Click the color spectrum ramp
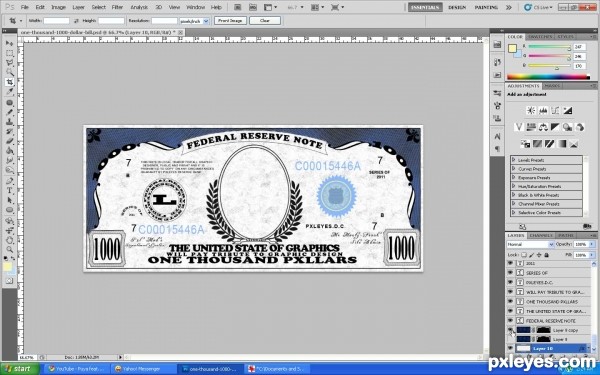600x375 pixels. 548,77
